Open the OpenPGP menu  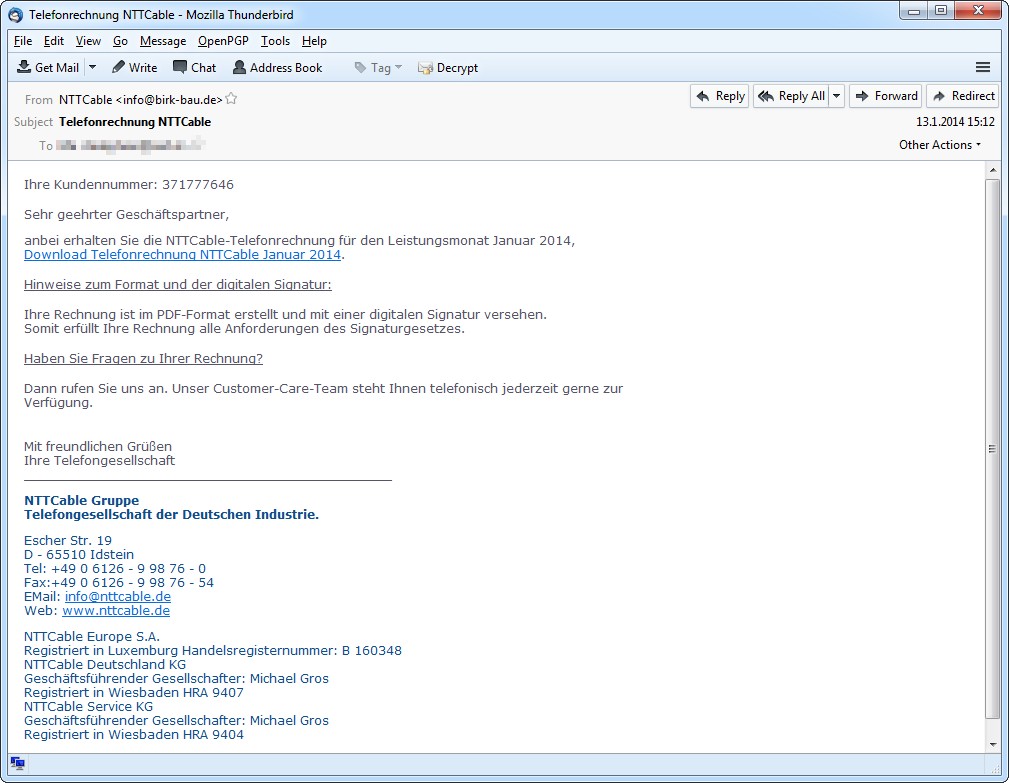click(x=223, y=41)
